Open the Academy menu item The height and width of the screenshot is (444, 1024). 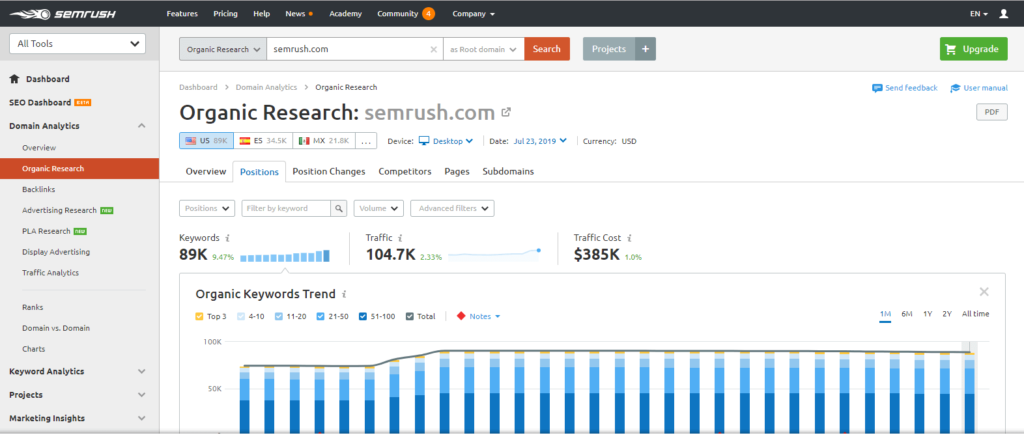point(345,14)
